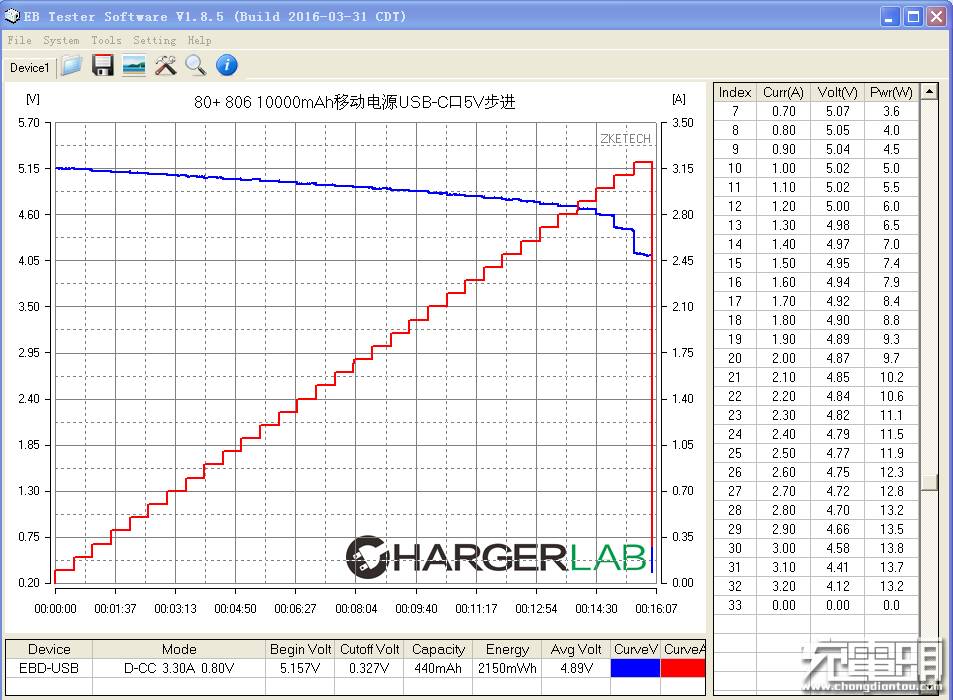Click the 00:16:07 time axis label
953x700 pixels.
(x=656, y=608)
